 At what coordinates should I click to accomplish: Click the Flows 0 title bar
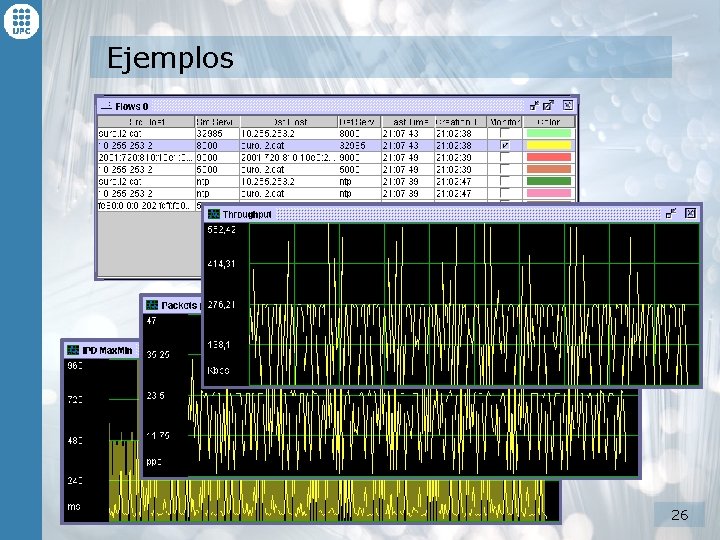pos(337,106)
